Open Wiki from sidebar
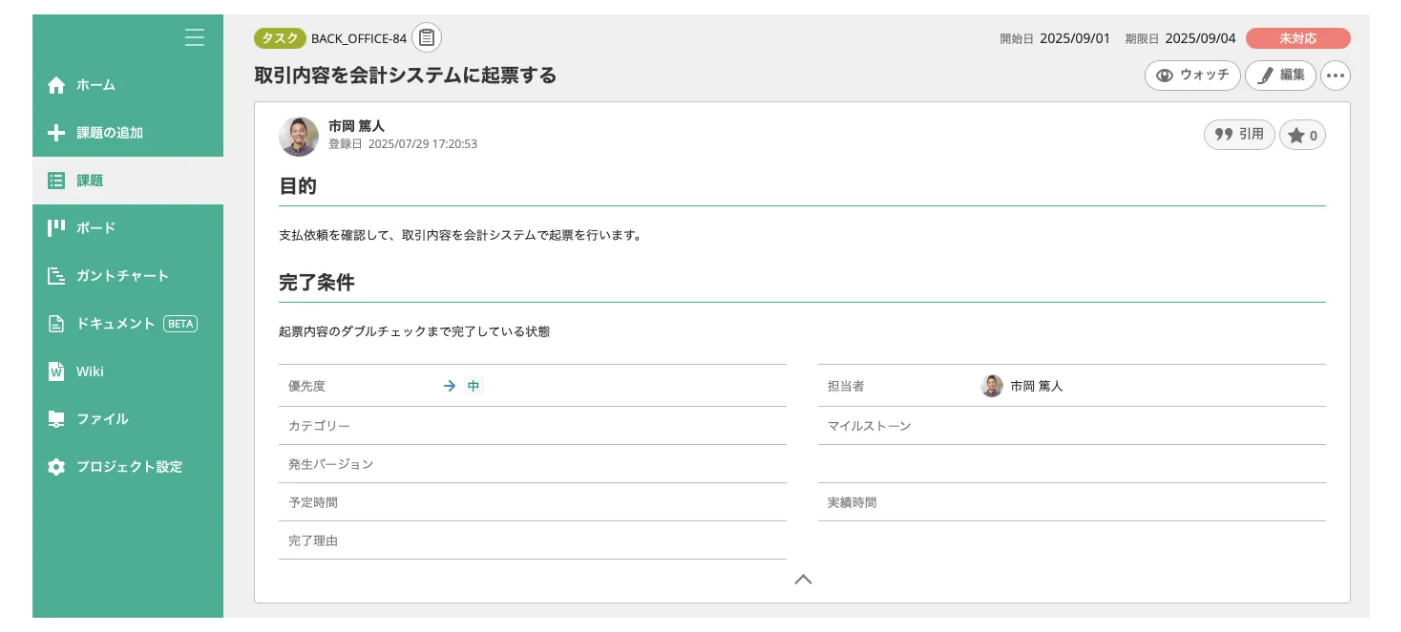The width and height of the screenshot is (1401, 632). (x=128, y=371)
